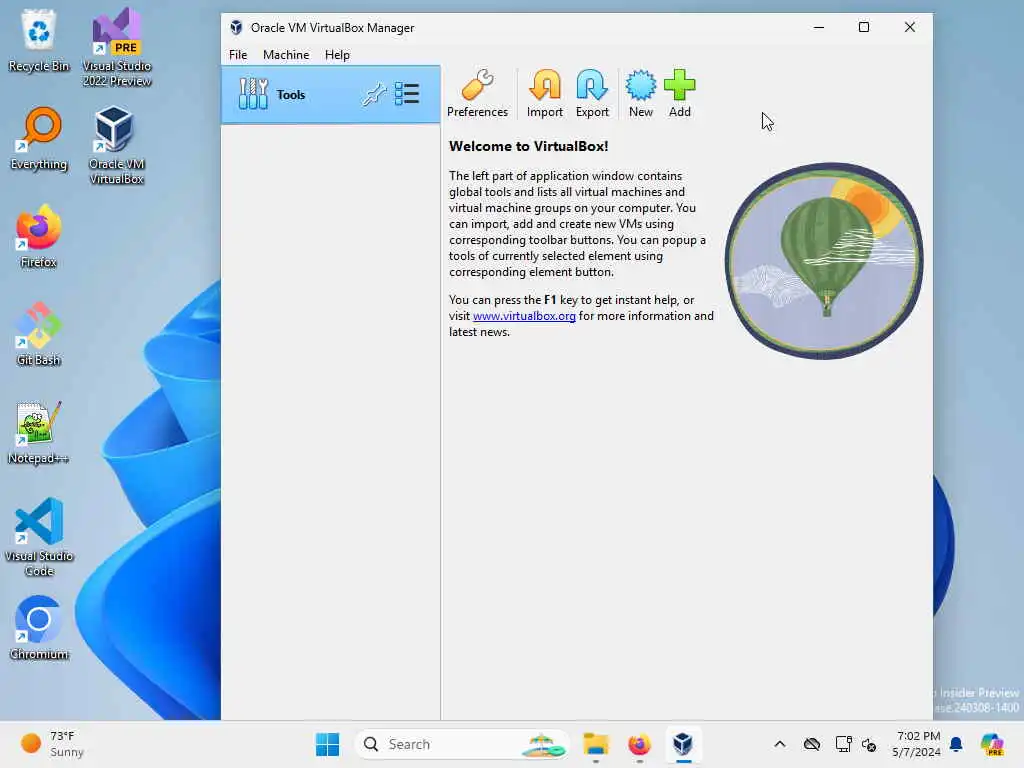Open the clock showing 7:02 PM
This screenshot has width=1024, height=768.
click(916, 744)
